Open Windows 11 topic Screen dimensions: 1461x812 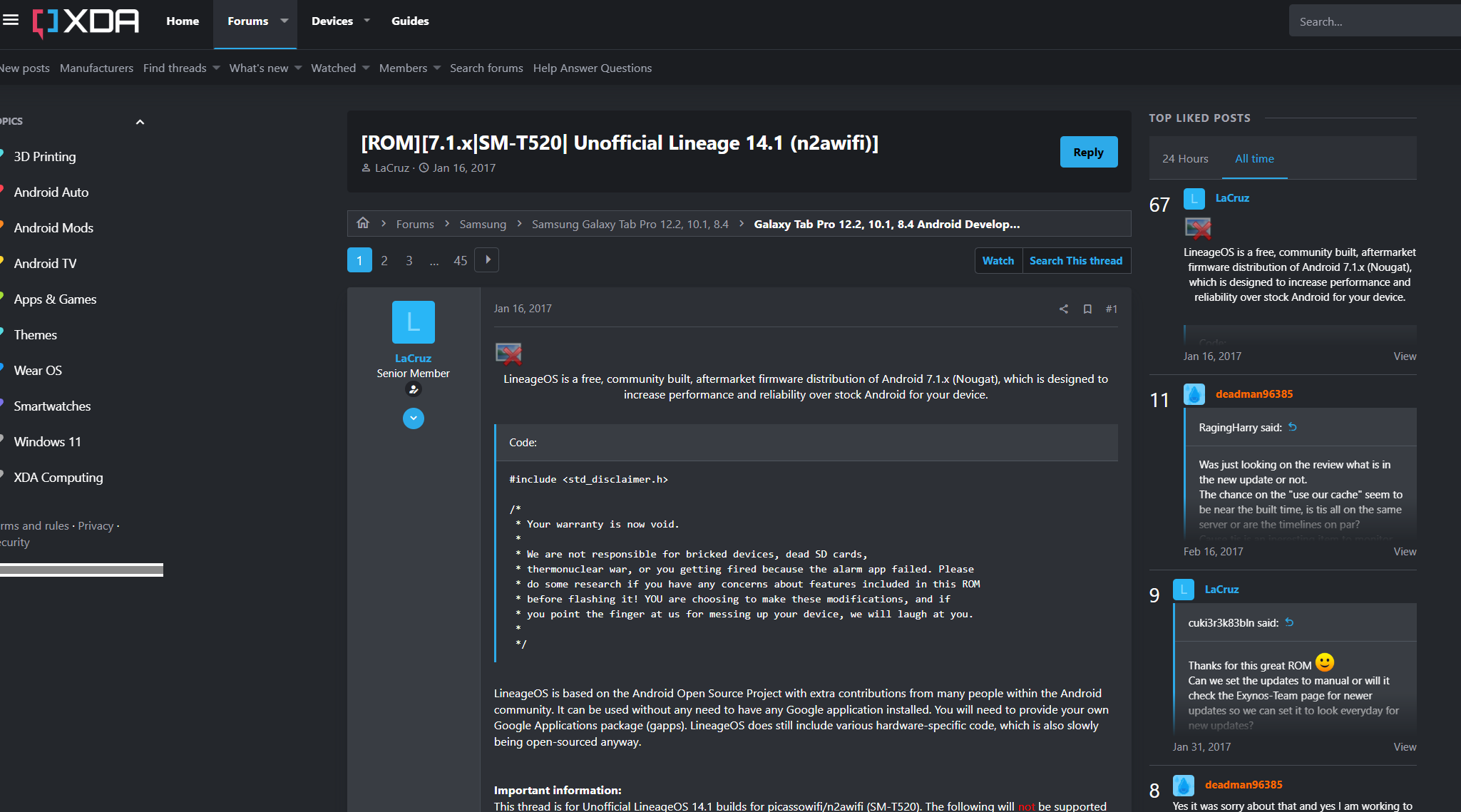coord(47,442)
